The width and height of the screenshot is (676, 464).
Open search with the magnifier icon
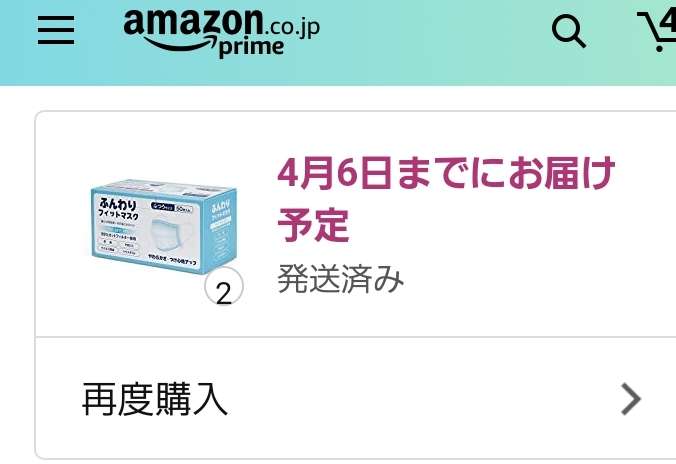point(569,31)
